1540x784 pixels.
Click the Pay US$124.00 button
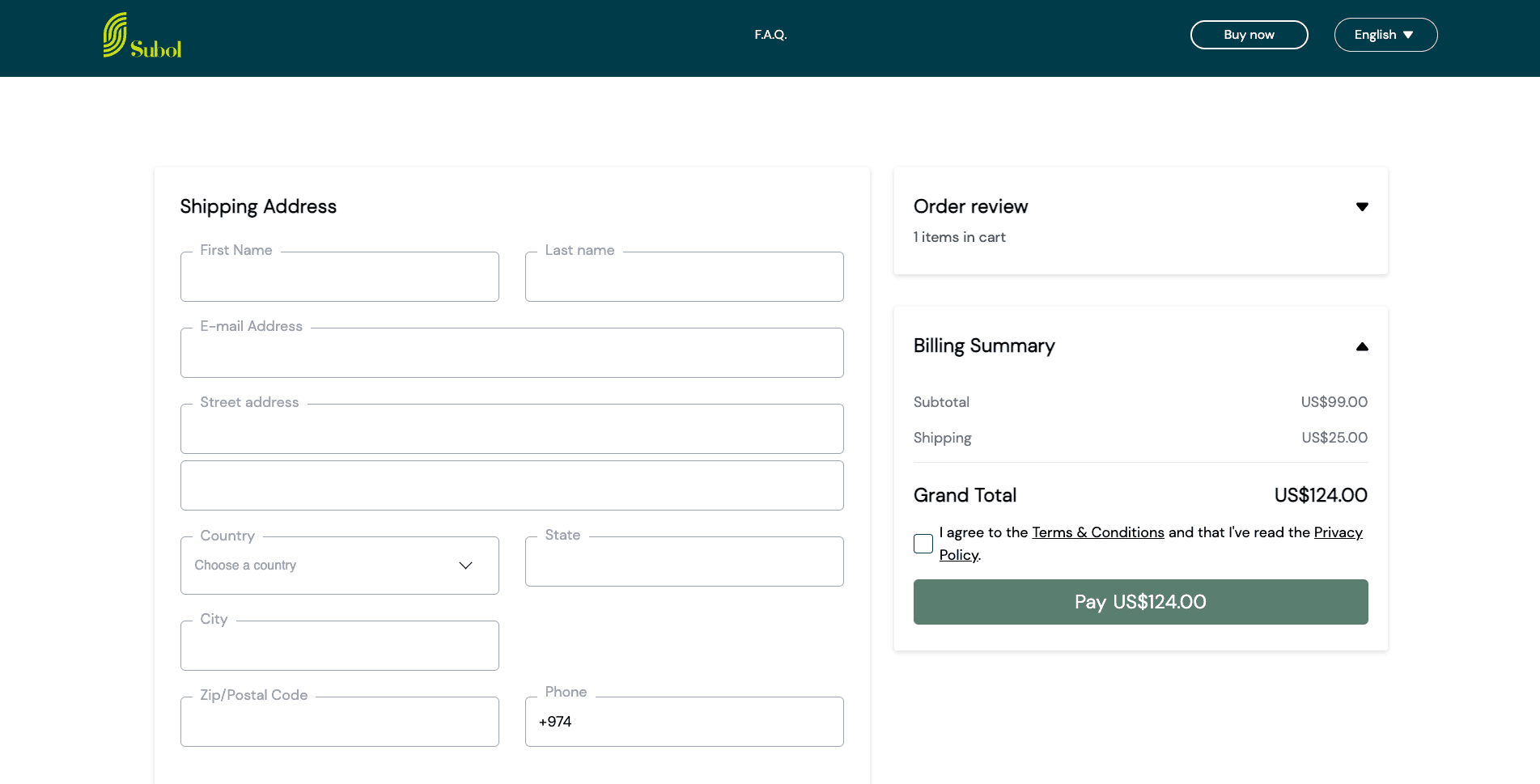pos(1140,602)
